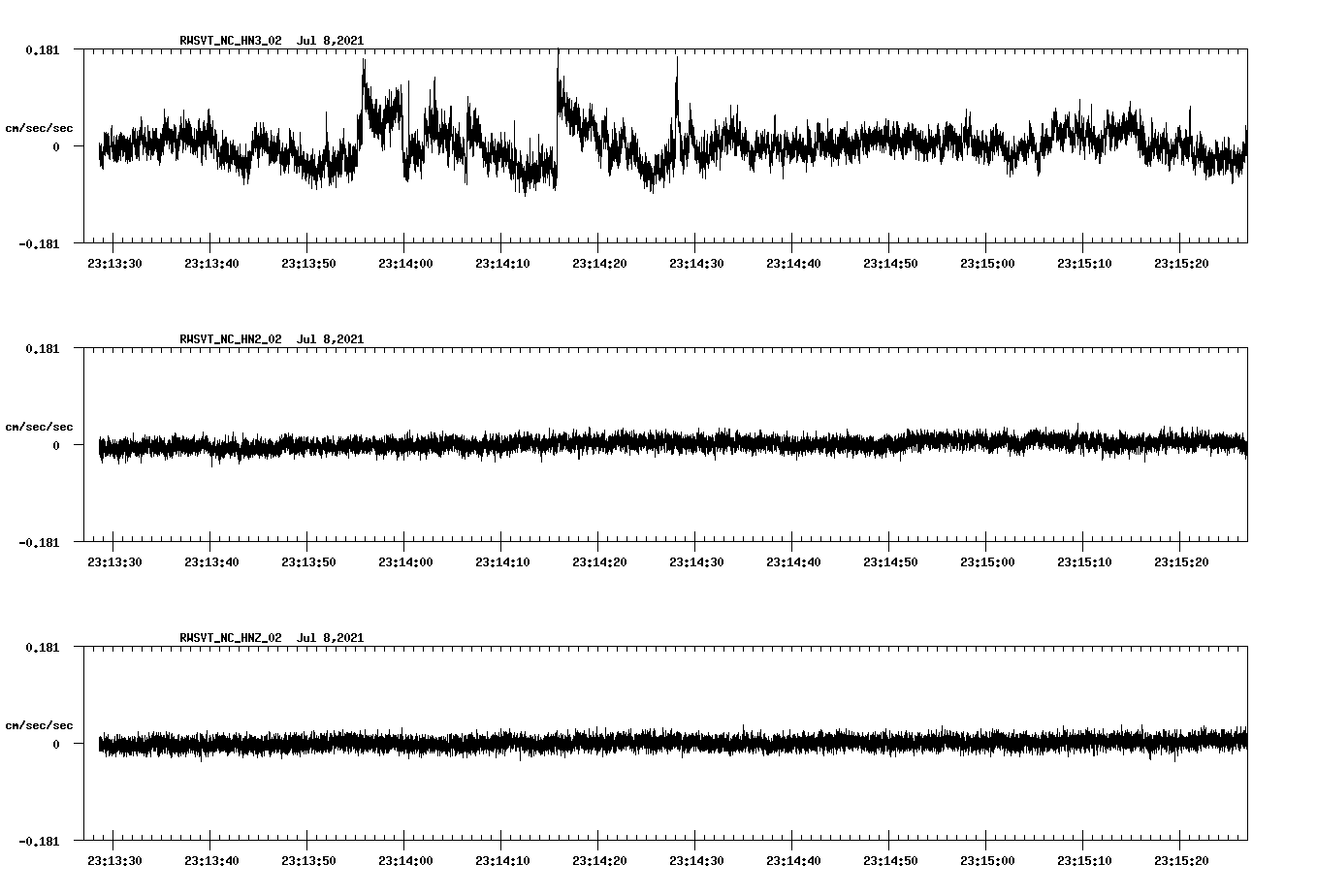Image resolution: width=1317 pixels, height=896 pixels.
Task: Click the 0.181 upper limit on HN2 plot
Action: tap(42, 348)
